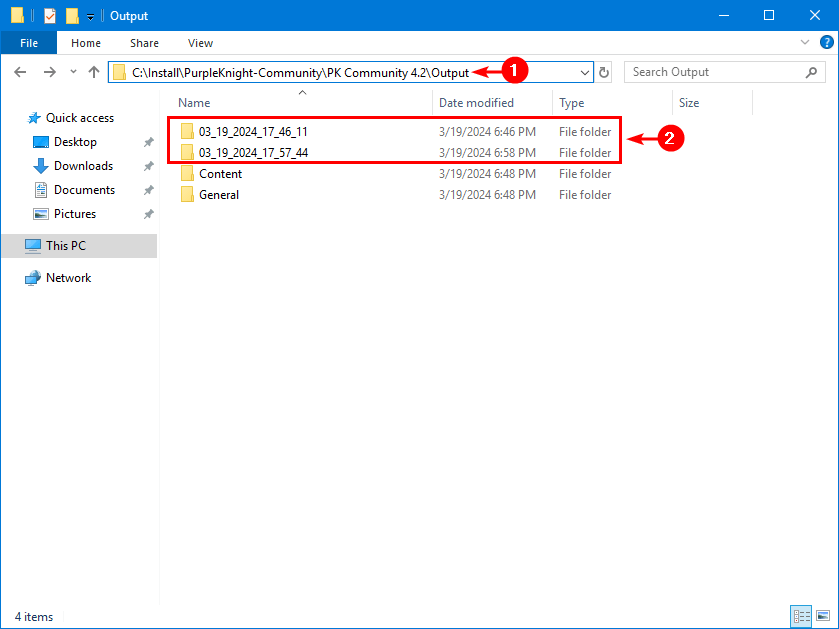Switch to Large icons view layout

(823, 616)
